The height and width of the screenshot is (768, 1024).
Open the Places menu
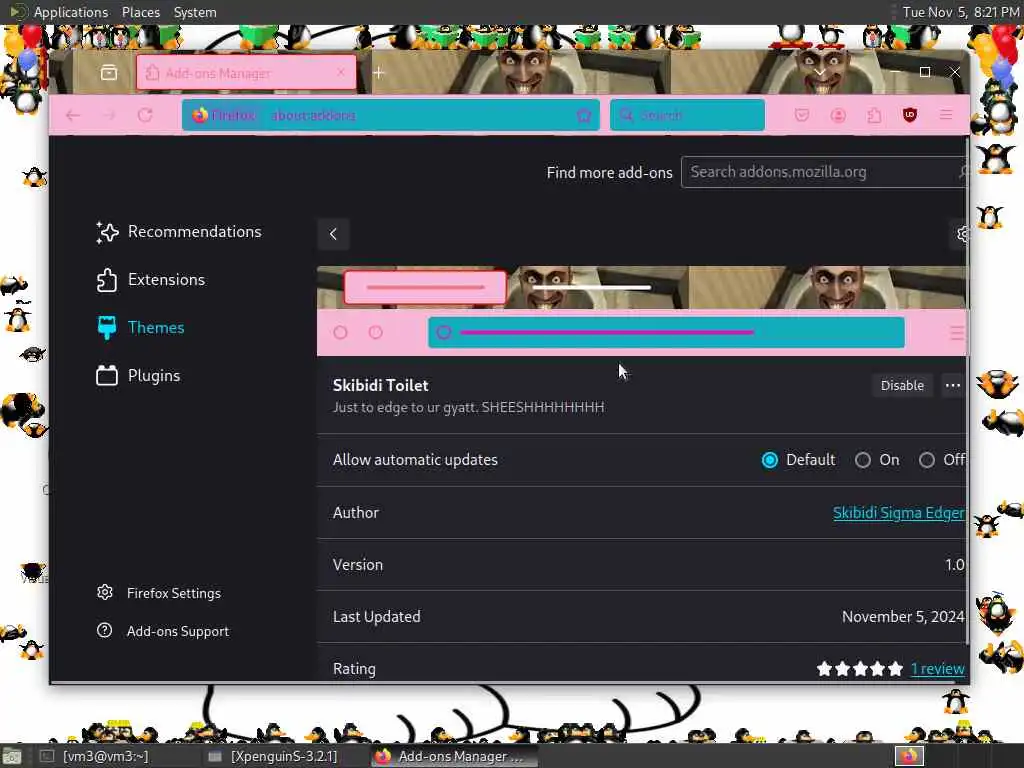click(x=140, y=12)
